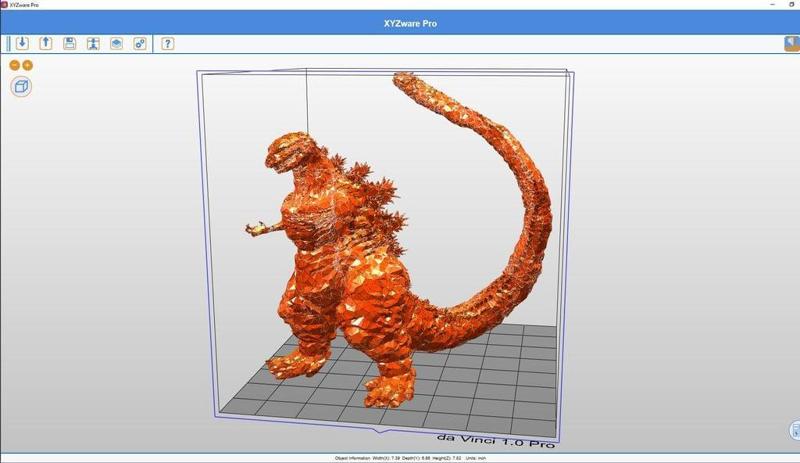
Task: Open Help with the question mark icon
Action: coord(167,43)
